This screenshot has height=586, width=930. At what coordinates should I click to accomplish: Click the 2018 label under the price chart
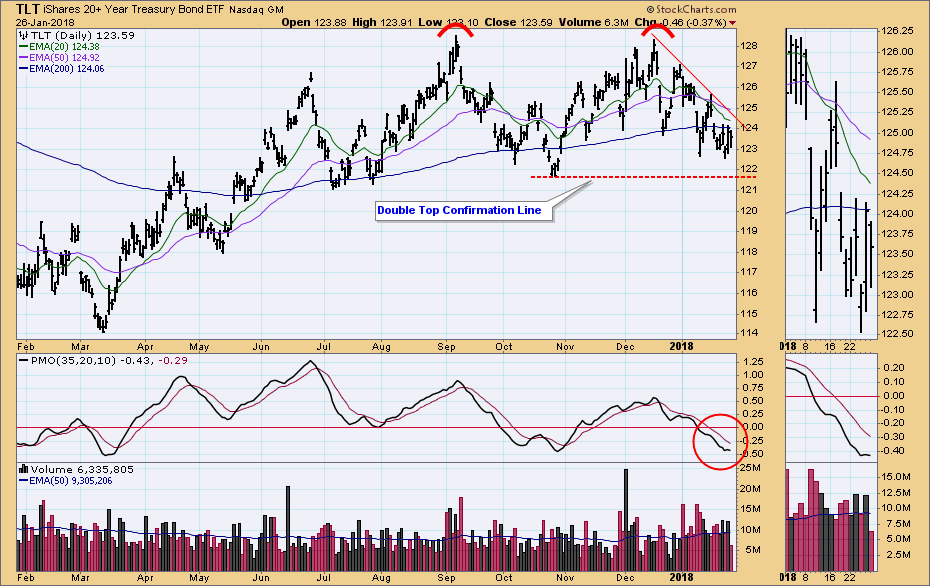click(x=681, y=346)
